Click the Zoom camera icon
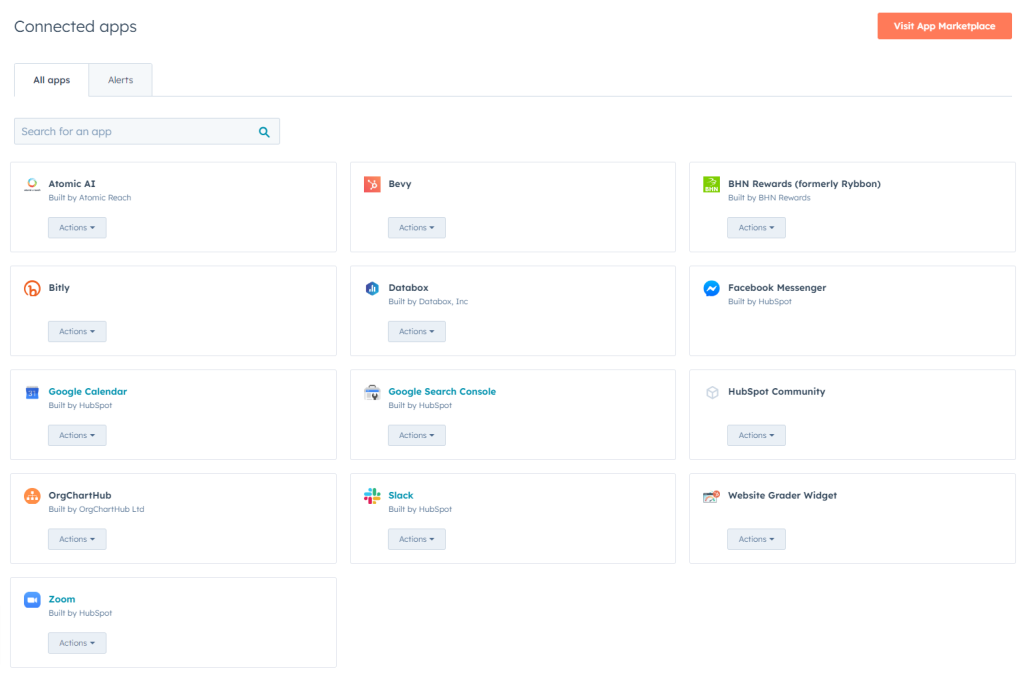Screen dimensions: 1030x677 click(x=31, y=599)
